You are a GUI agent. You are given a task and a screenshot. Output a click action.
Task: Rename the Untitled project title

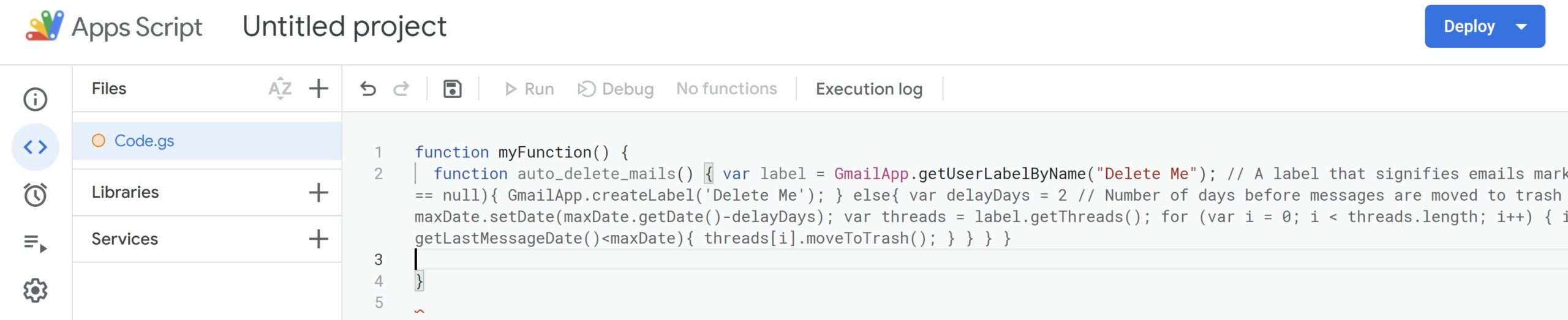(344, 26)
